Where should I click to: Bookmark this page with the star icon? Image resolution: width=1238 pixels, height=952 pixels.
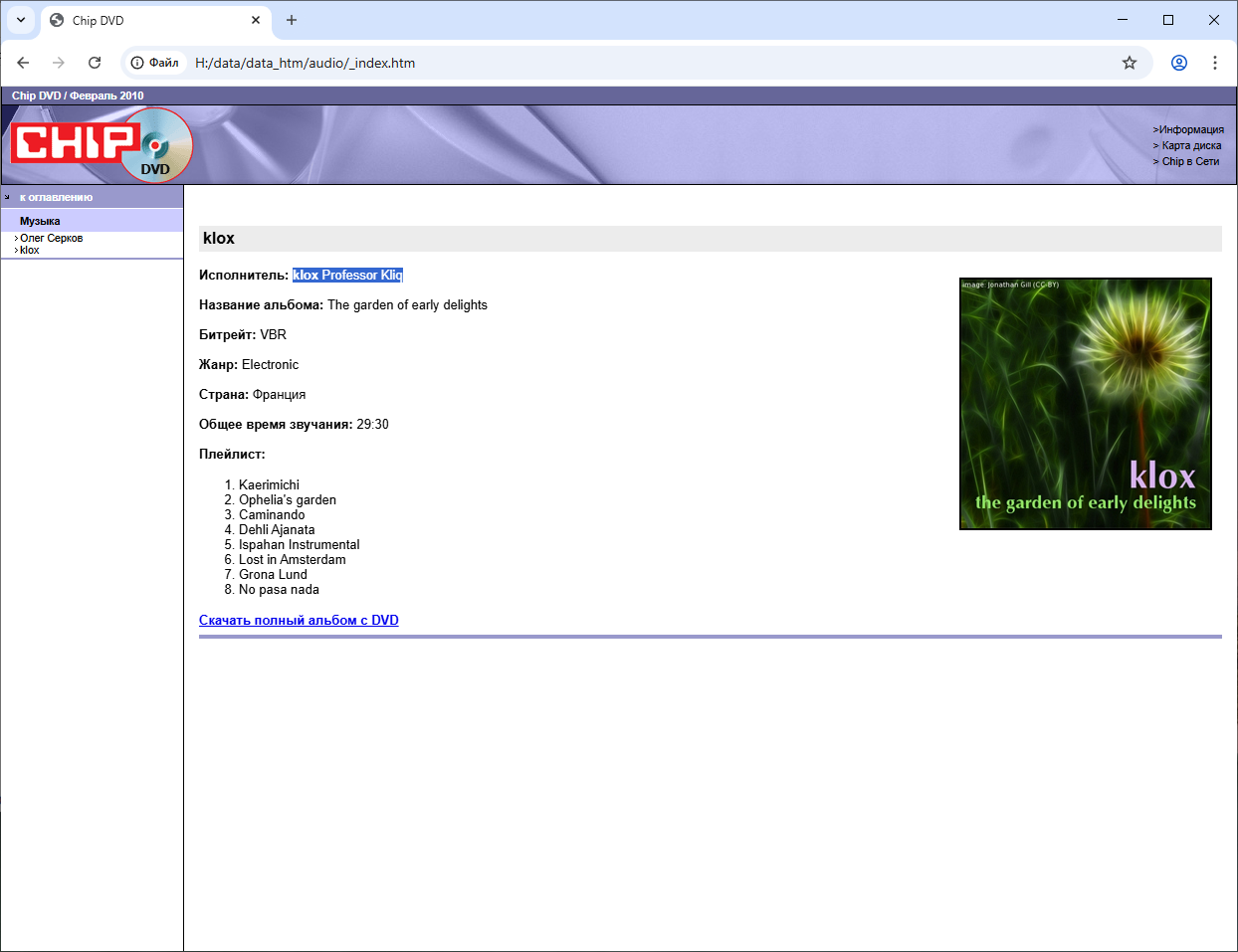coord(1130,63)
